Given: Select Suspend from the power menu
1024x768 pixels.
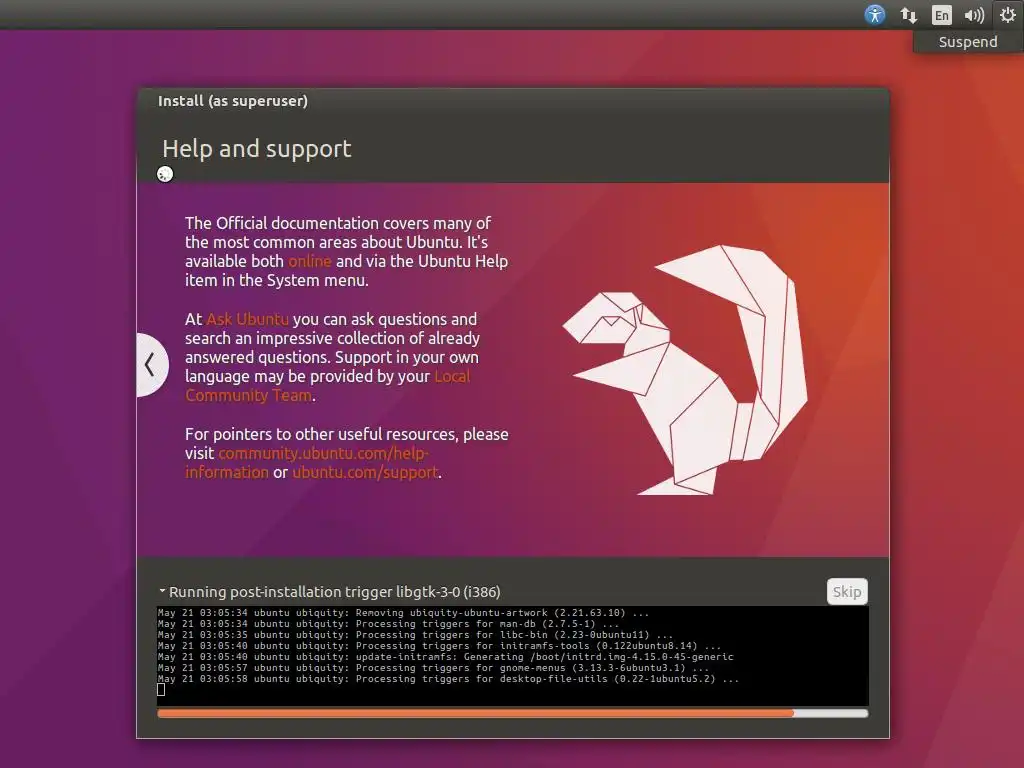Looking at the screenshot, I should coord(968,42).
